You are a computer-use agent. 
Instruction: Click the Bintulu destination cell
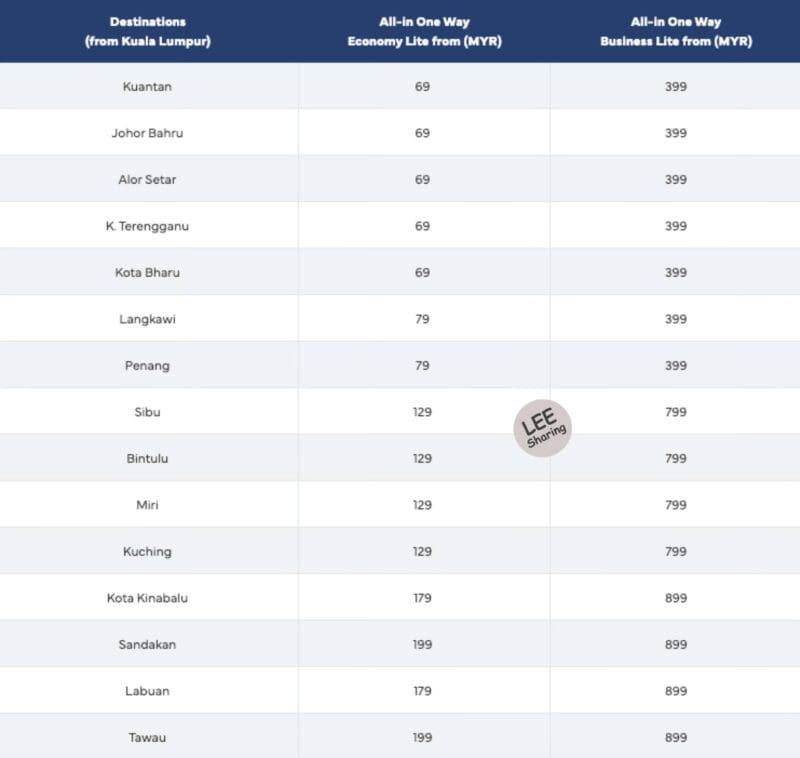click(x=147, y=459)
